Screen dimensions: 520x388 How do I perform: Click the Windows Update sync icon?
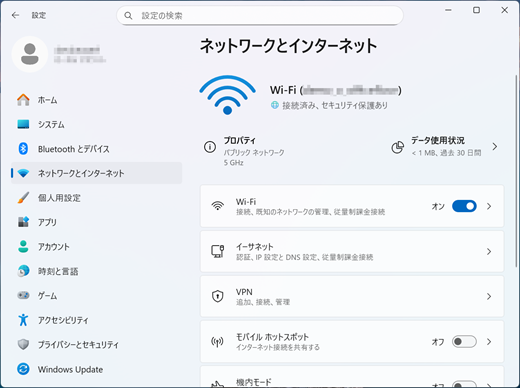click(x=23, y=369)
